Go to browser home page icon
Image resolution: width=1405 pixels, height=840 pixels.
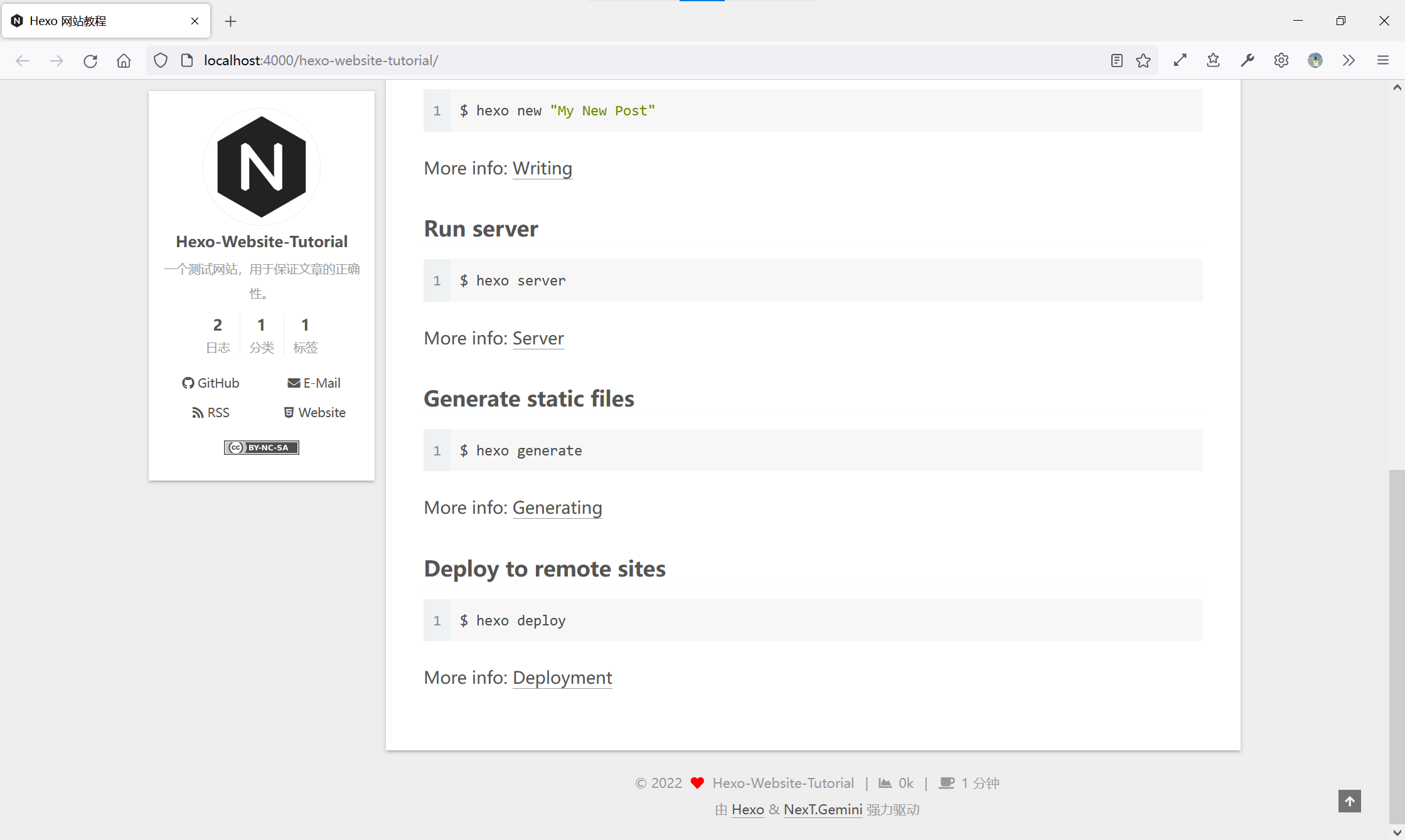124,60
